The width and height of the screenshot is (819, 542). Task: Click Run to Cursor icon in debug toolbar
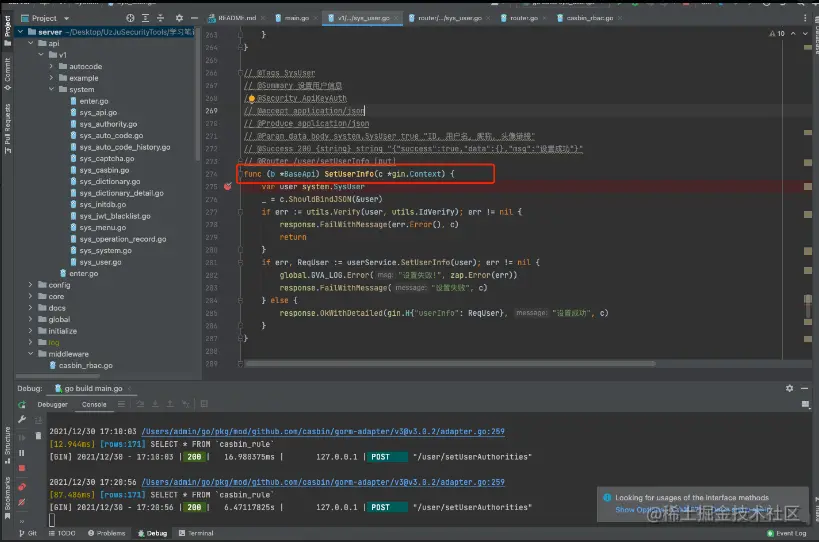coord(185,404)
